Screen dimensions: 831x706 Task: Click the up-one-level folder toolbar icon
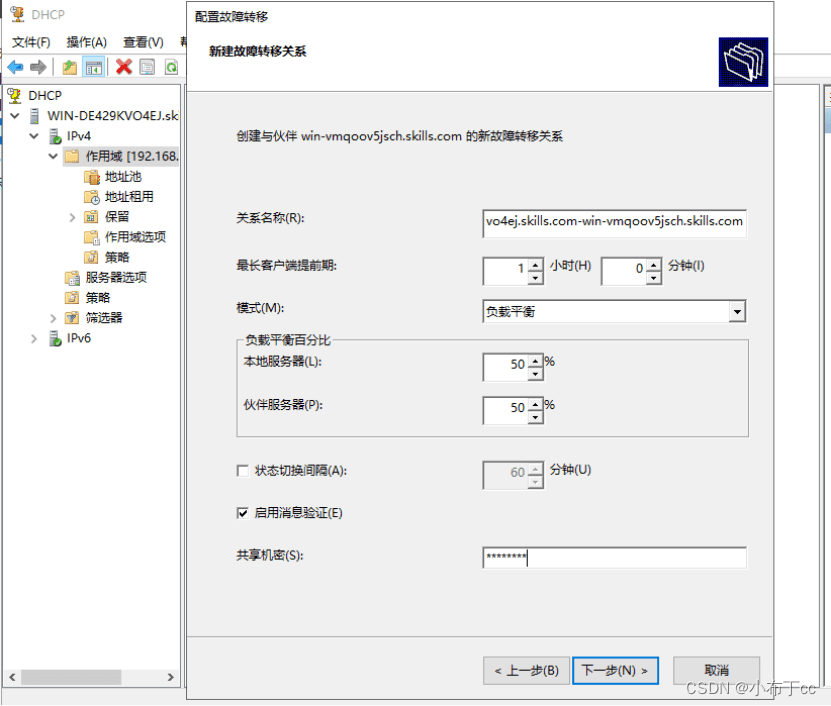coord(69,67)
